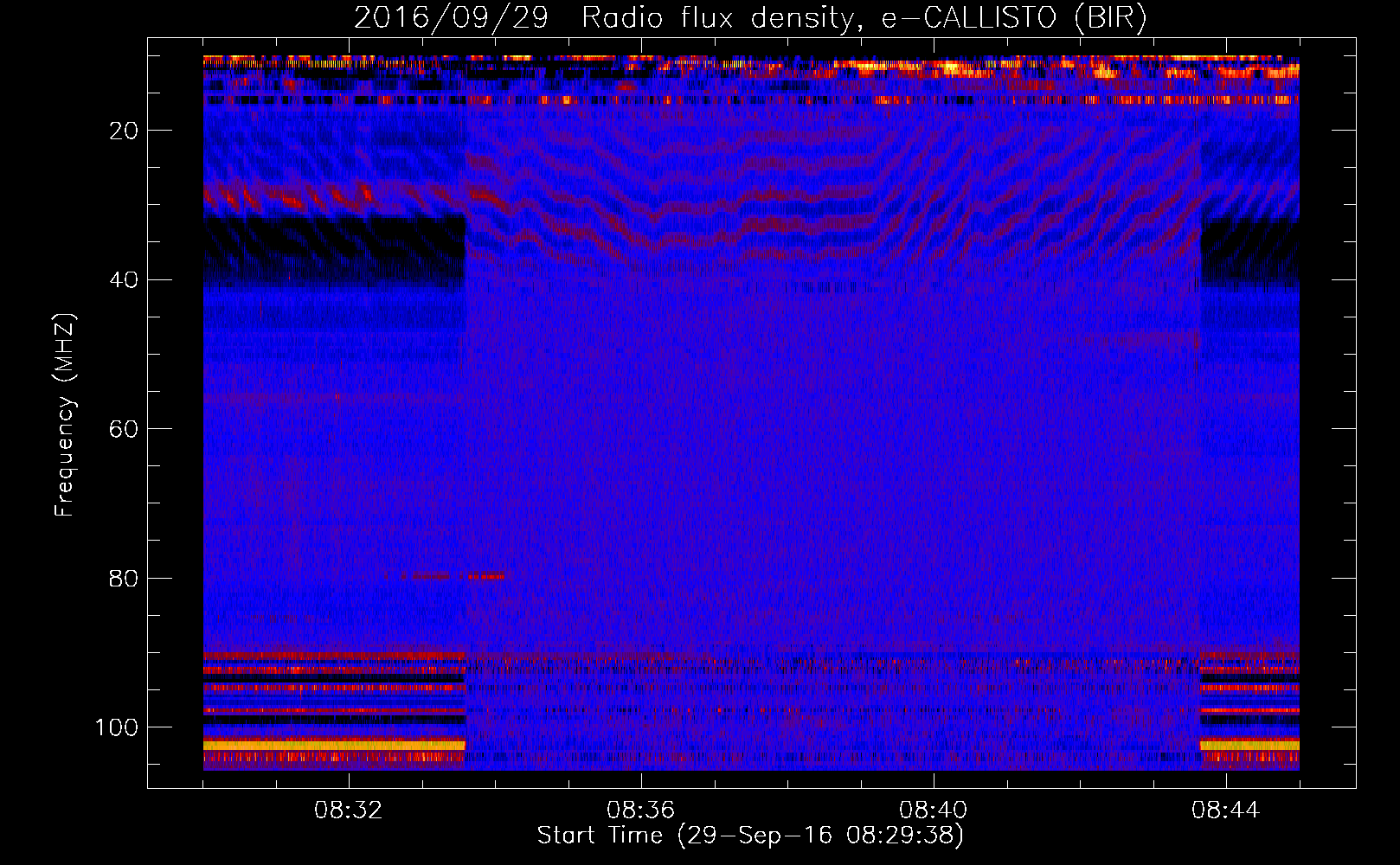Click the 'Start Time (29-Sep-16 08:29:38)' label
This screenshot has height=865, width=1400.
[x=750, y=836]
